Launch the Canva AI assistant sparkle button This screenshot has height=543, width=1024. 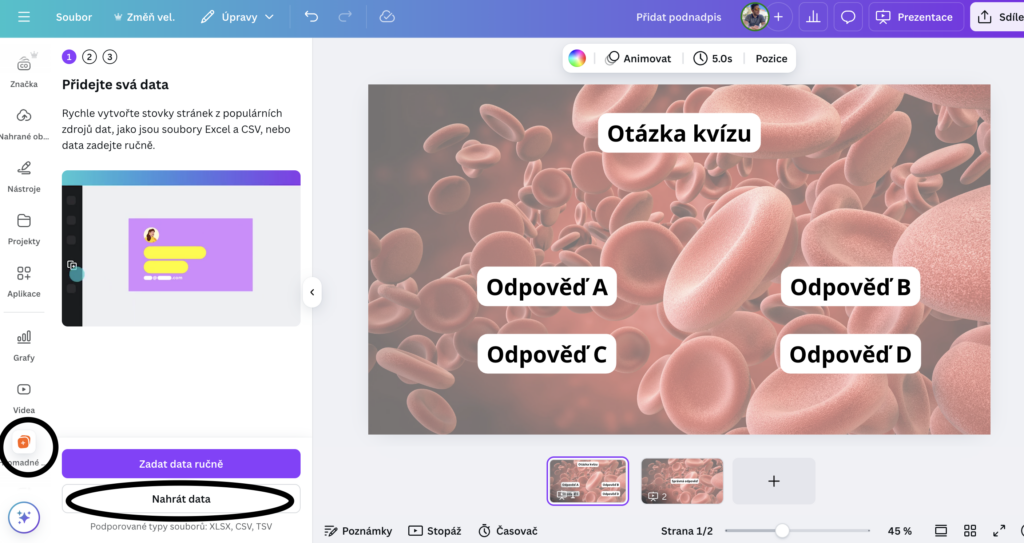coord(24,518)
